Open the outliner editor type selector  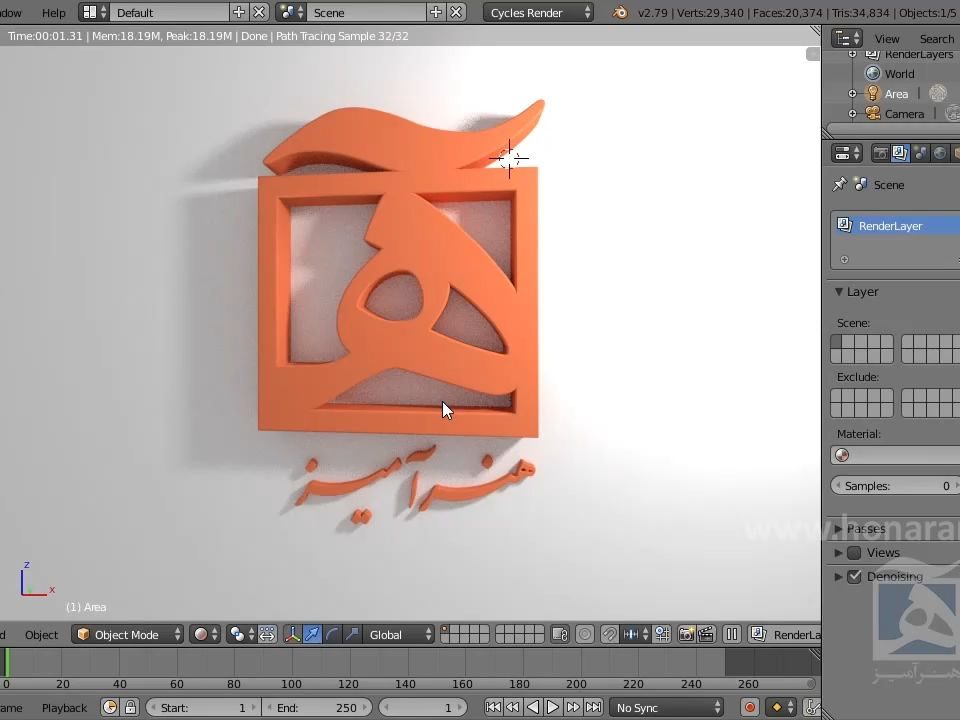tap(847, 39)
